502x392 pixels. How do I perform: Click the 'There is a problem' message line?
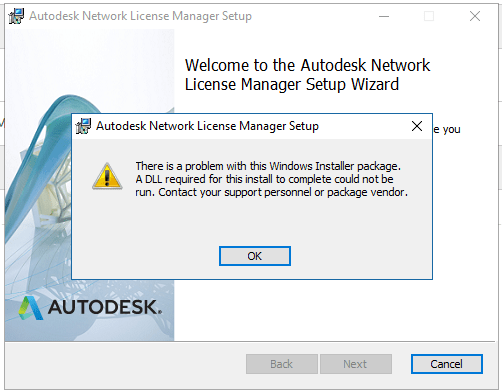click(268, 166)
